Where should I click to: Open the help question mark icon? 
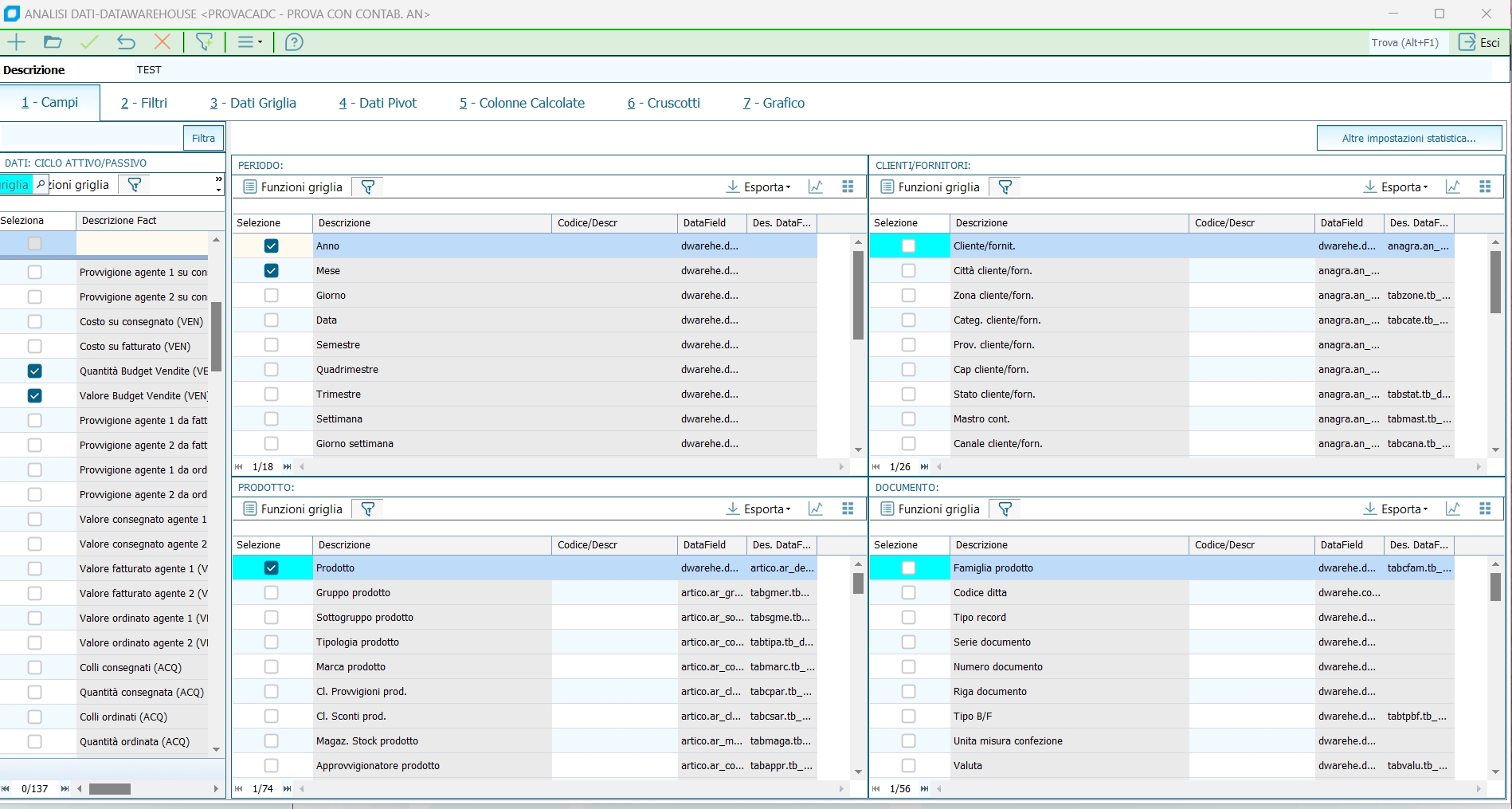click(294, 42)
